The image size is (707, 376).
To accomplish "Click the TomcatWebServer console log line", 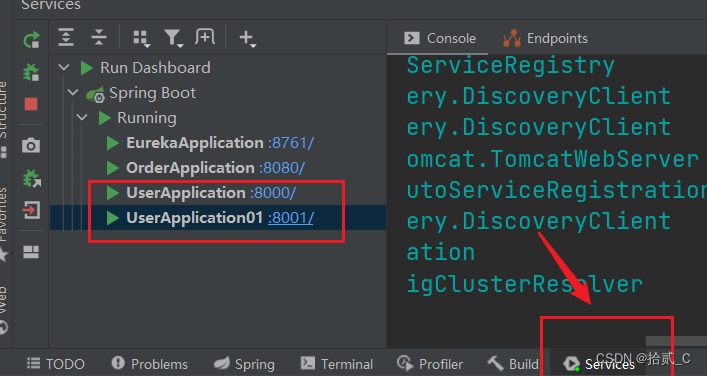I will (552, 159).
